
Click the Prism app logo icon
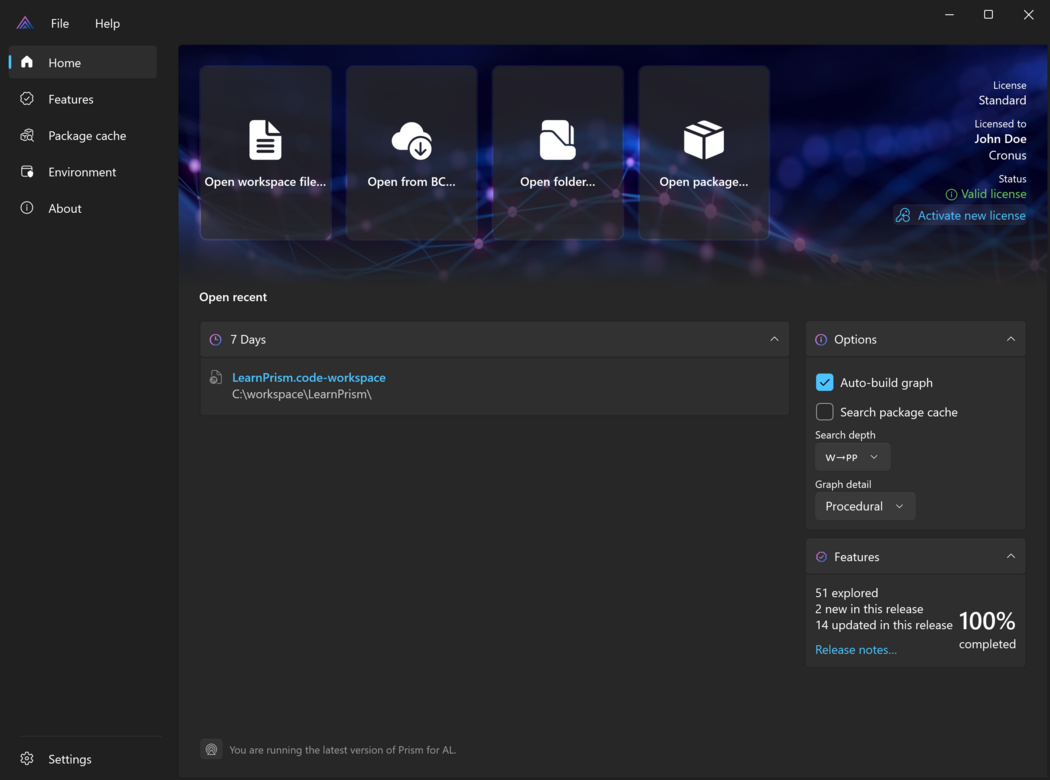25,23
